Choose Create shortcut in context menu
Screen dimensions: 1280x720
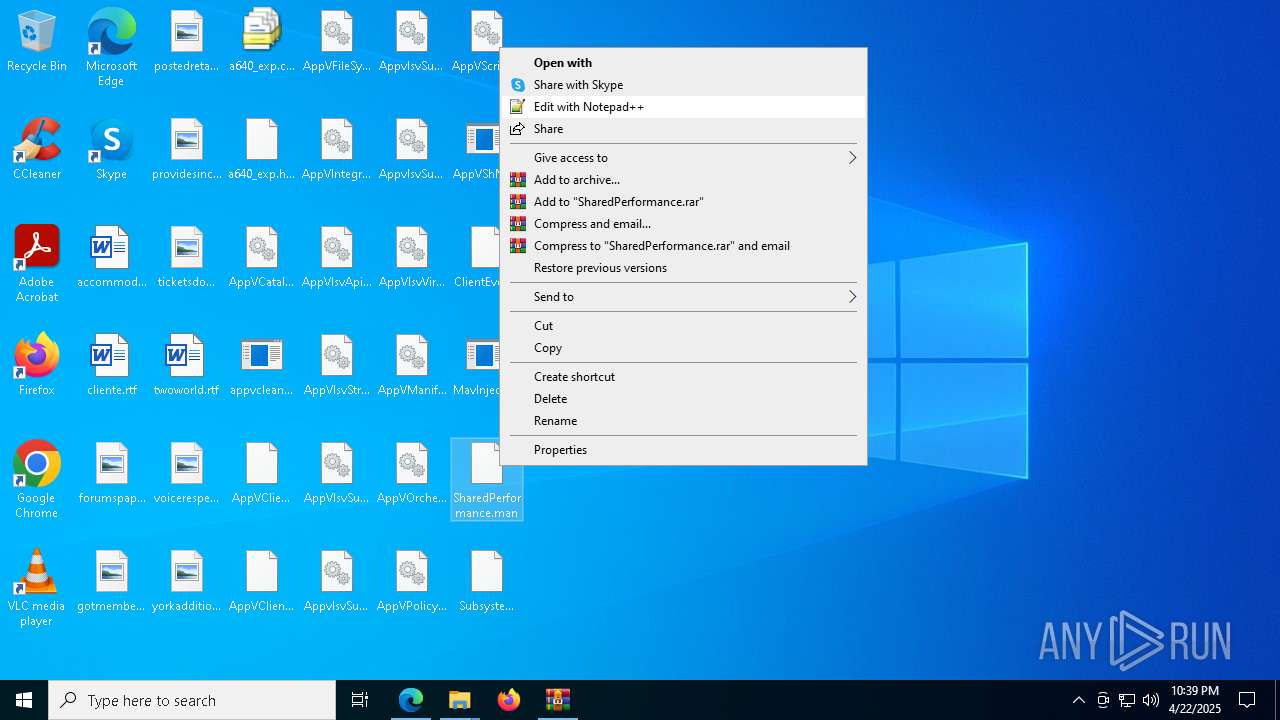(683, 377)
